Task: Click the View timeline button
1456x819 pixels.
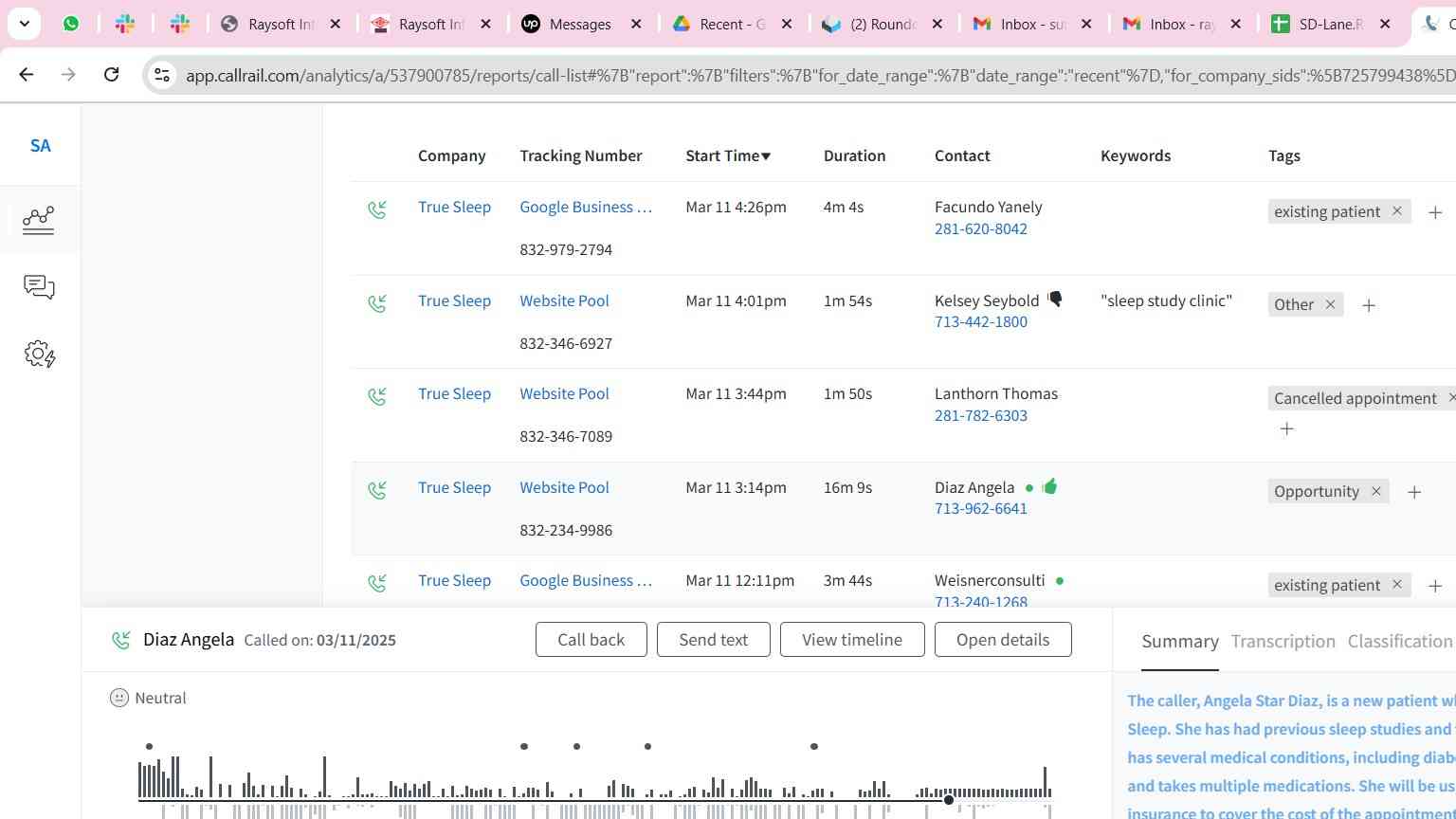Action: (x=852, y=640)
